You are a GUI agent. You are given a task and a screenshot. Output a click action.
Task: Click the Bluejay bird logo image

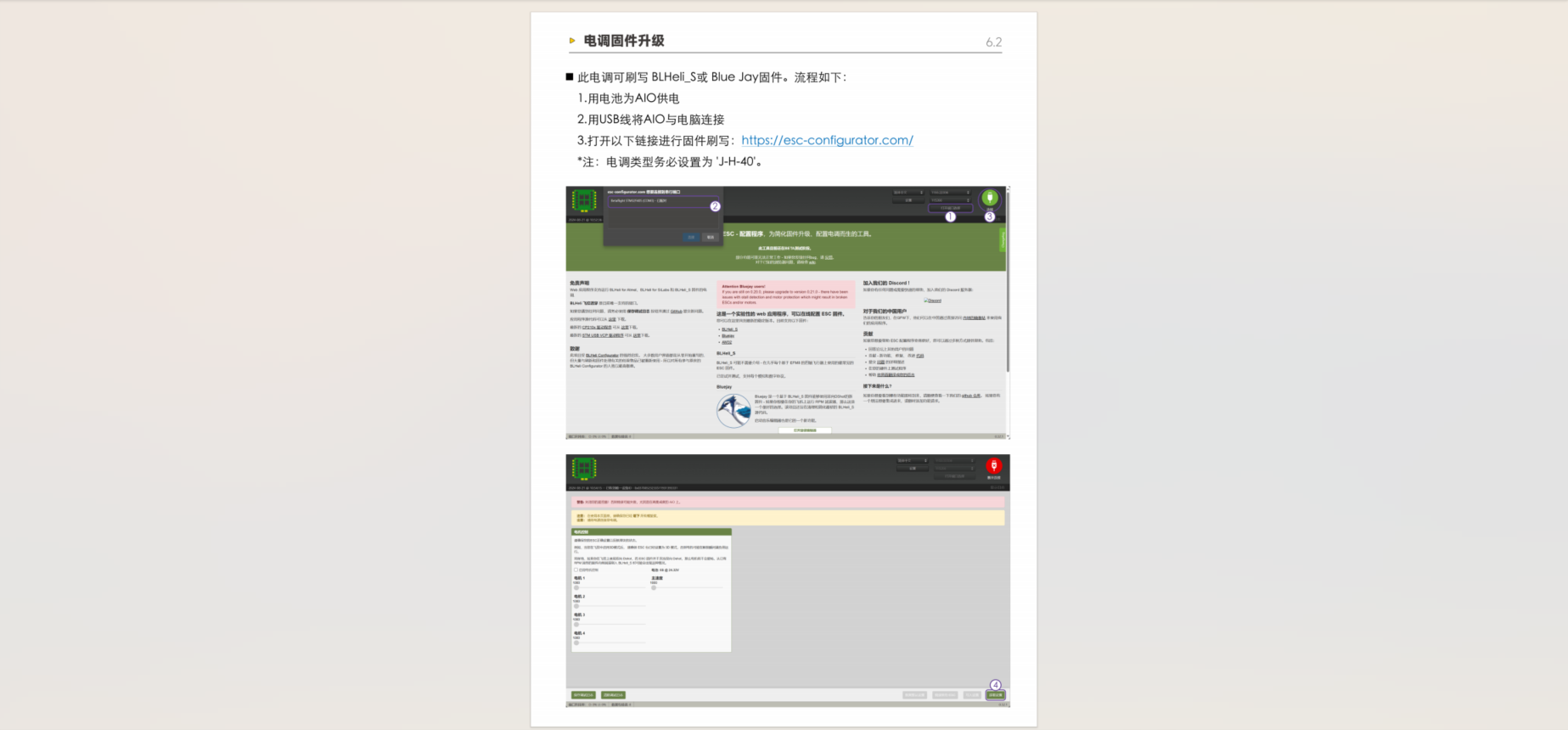tap(733, 410)
